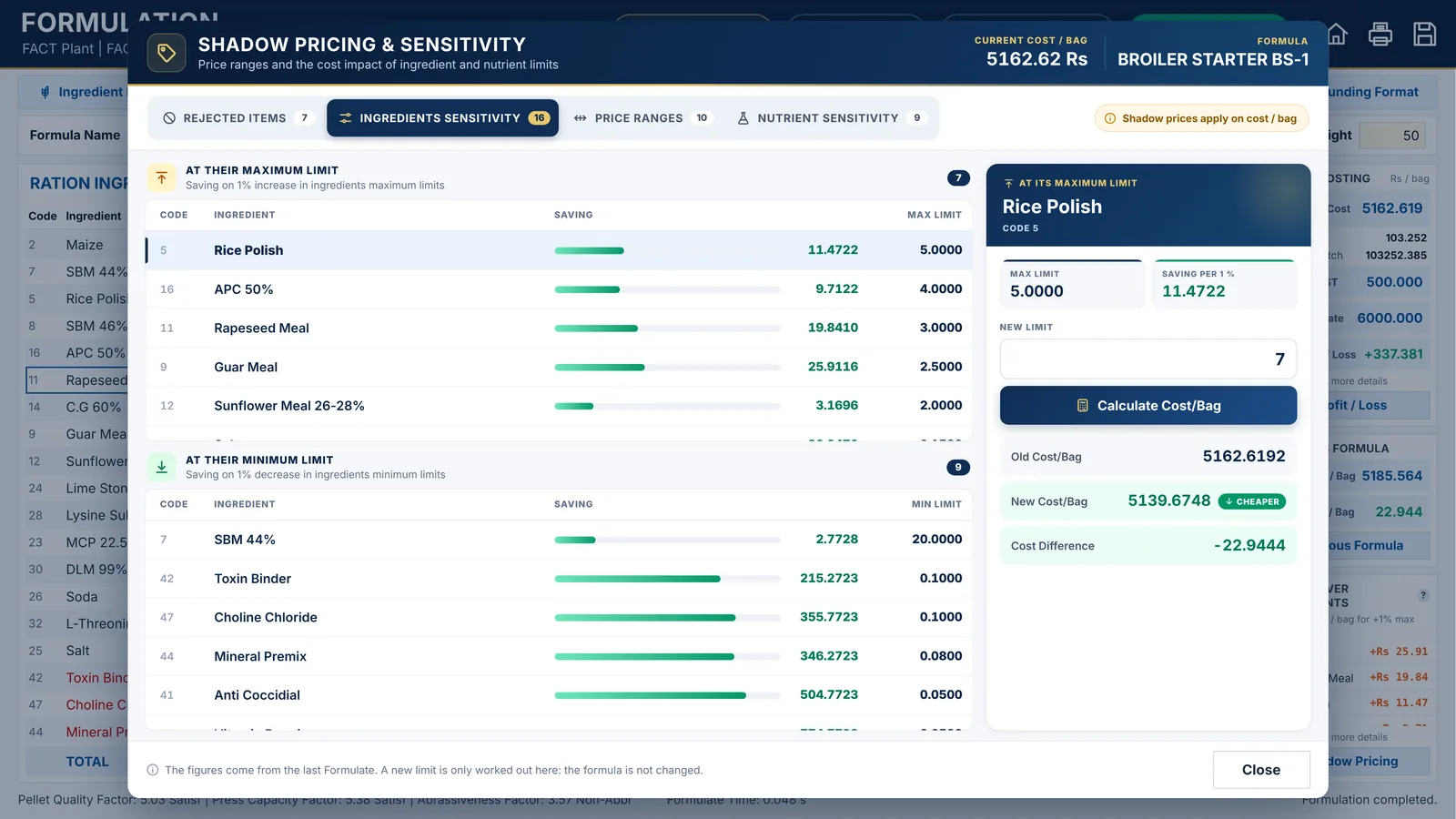The image size is (1456, 819).
Task: Switch to Rejected Items tab
Action: pos(238,118)
